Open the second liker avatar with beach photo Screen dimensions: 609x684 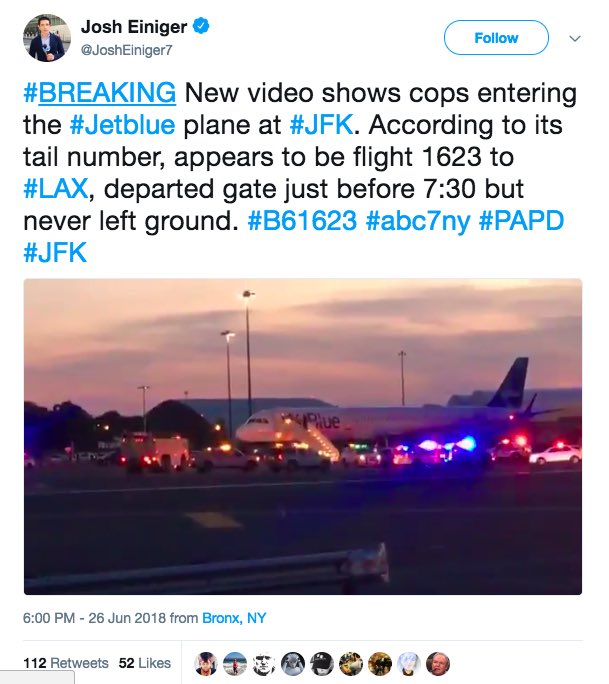tap(235, 664)
